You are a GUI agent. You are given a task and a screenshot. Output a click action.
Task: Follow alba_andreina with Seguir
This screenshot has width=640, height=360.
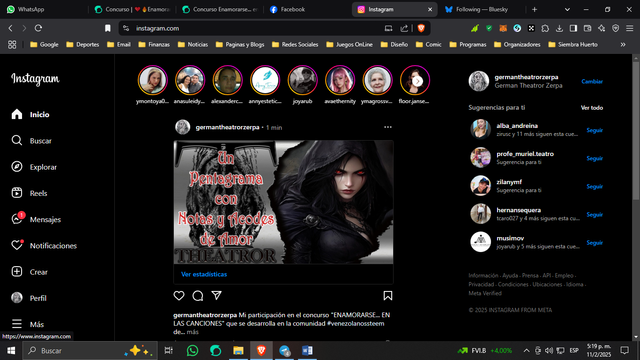coord(595,130)
